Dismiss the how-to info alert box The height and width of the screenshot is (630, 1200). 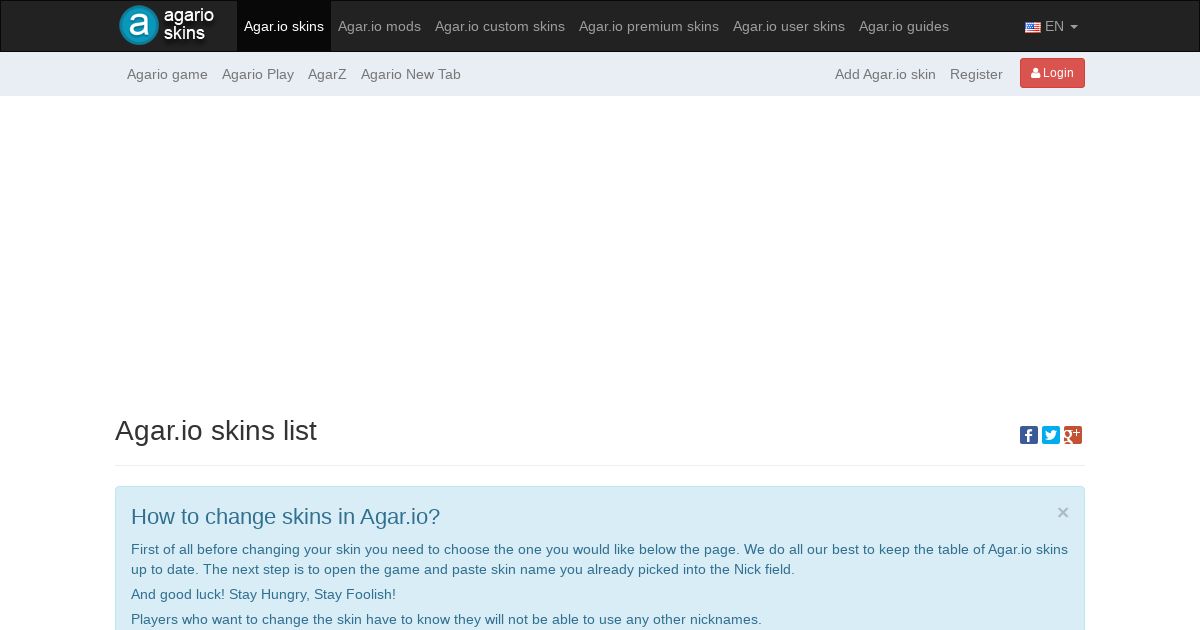click(1063, 512)
